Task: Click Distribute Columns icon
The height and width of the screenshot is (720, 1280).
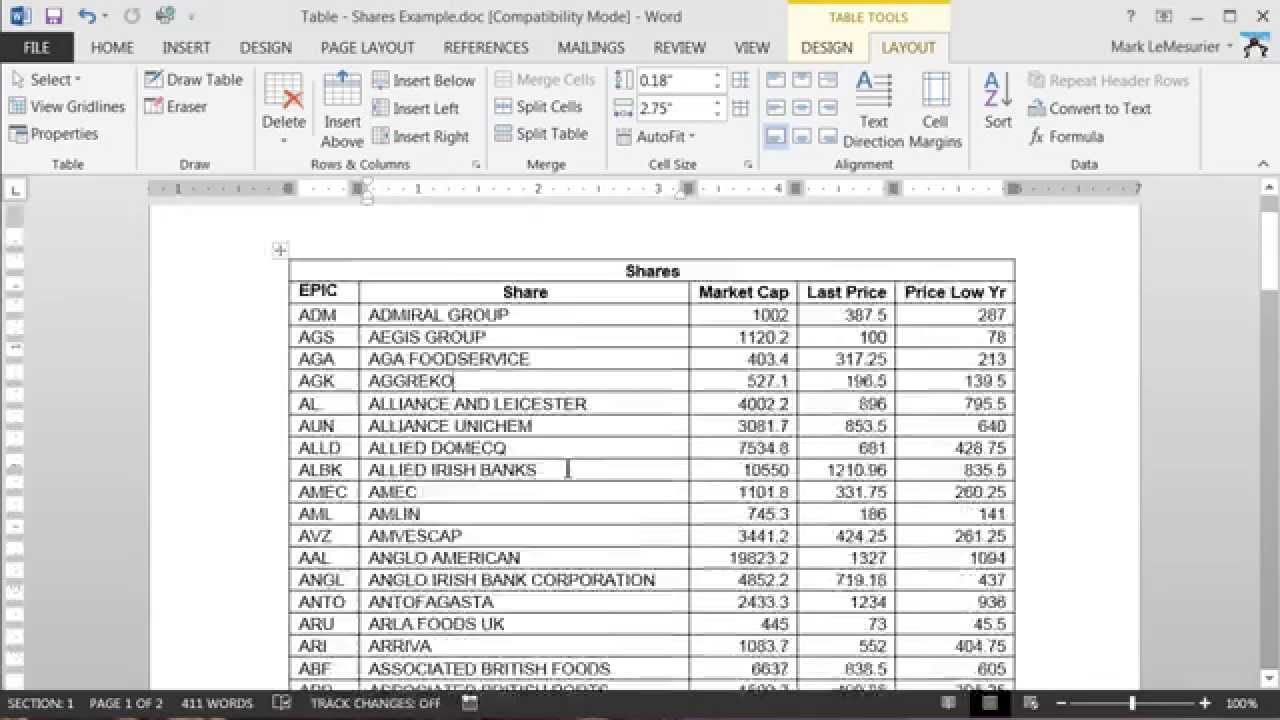Action: click(740, 108)
